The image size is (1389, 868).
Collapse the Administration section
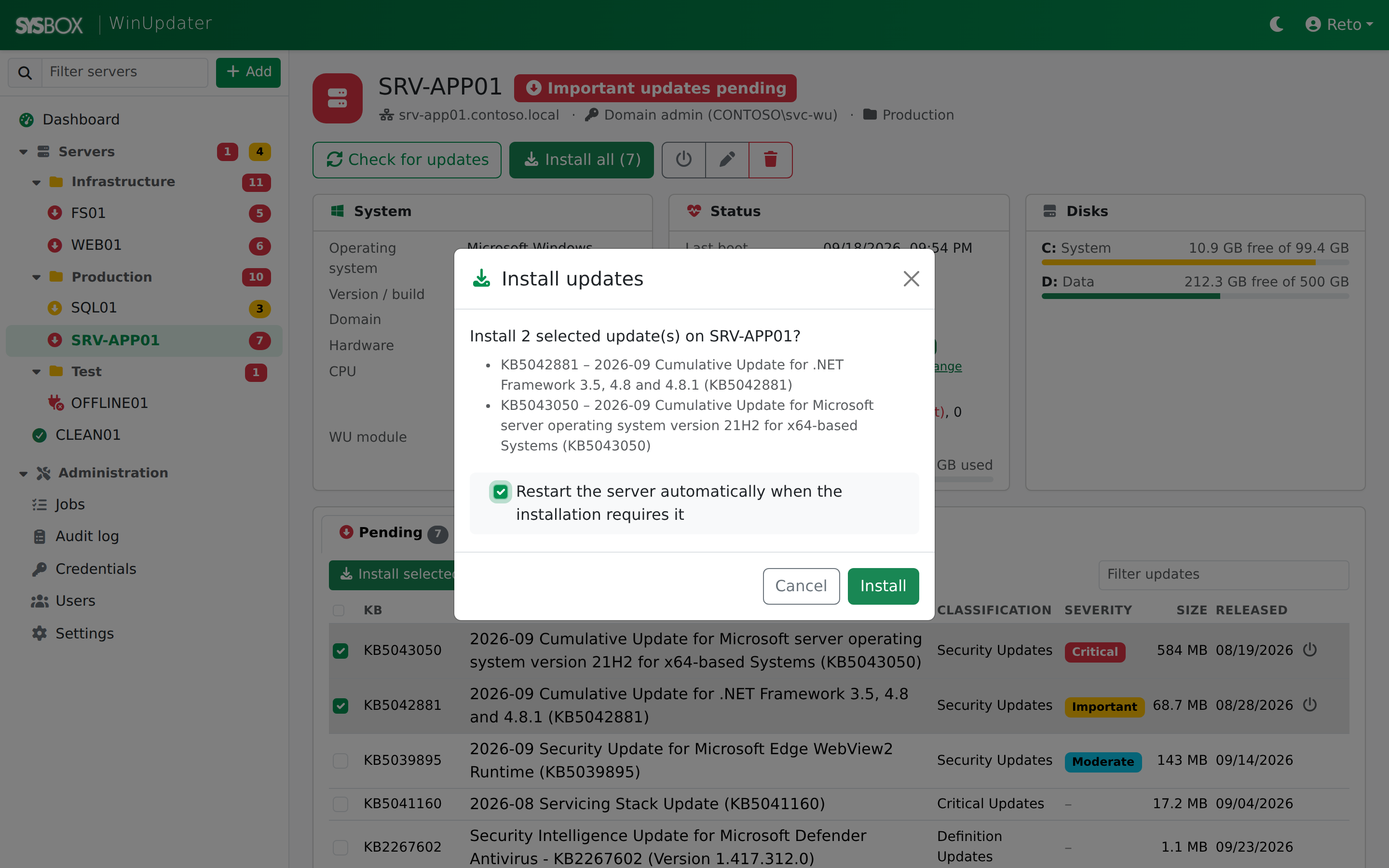click(x=23, y=474)
